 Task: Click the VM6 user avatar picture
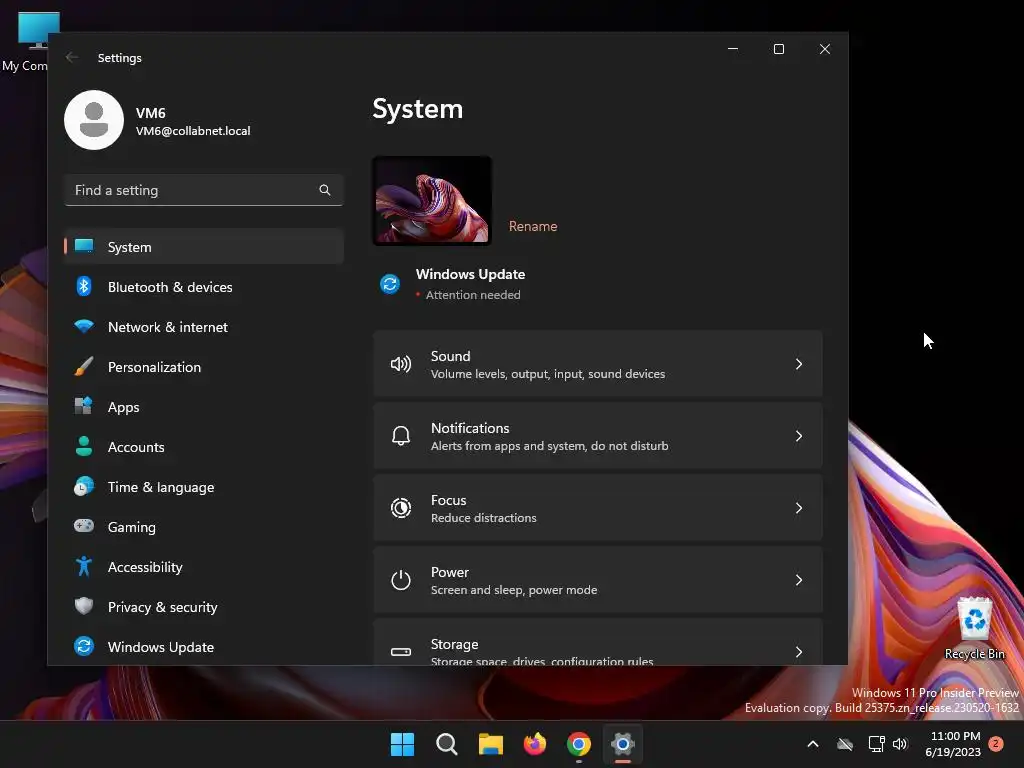click(94, 120)
